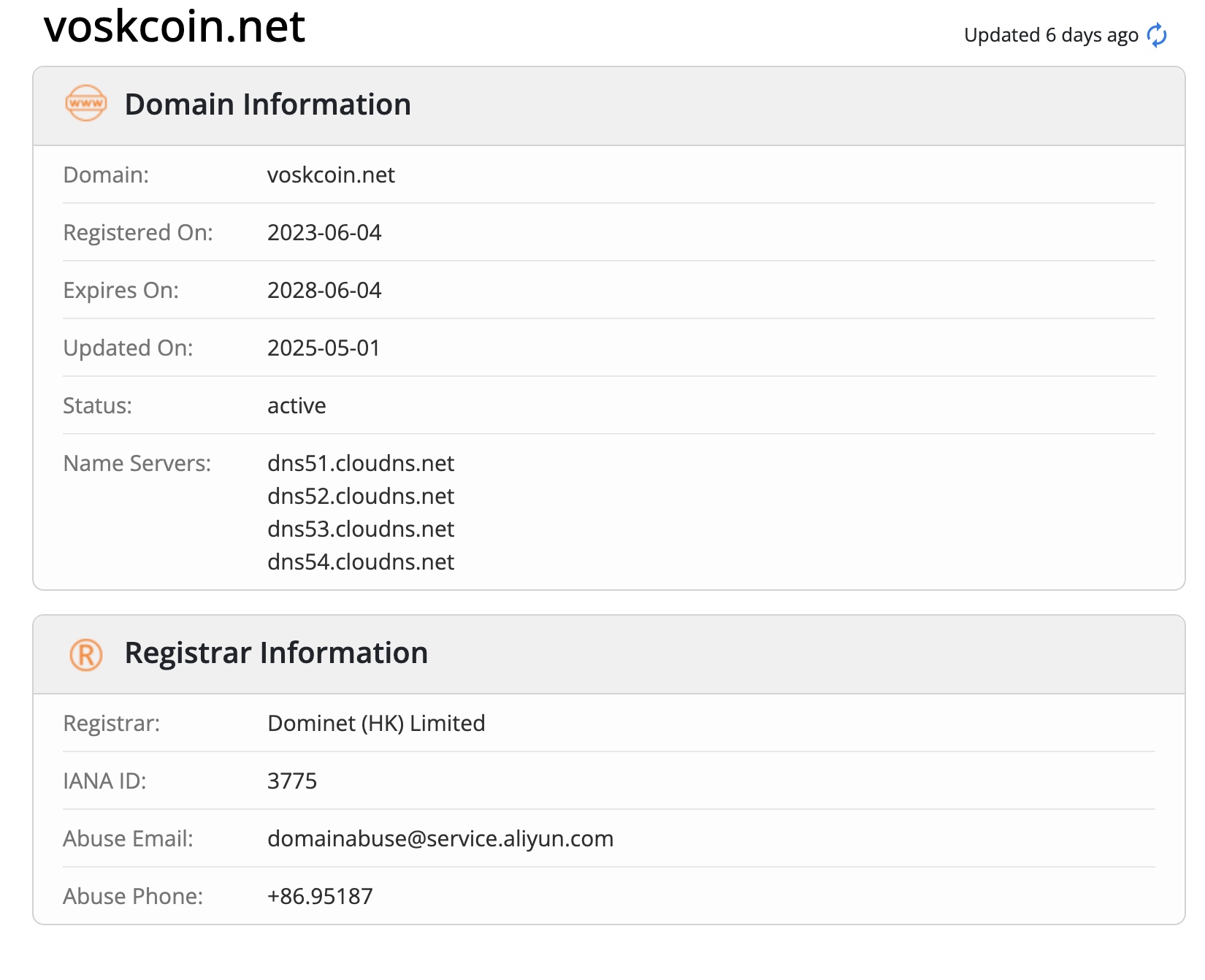
Task: Select the Registrar Information heading
Action: click(276, 653)
